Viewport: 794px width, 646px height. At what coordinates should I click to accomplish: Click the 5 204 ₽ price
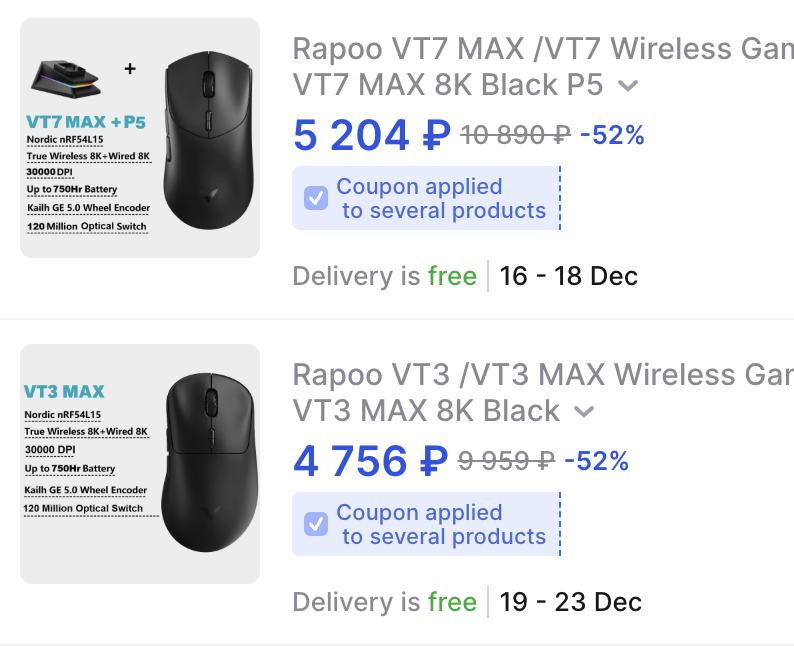click(x=371, y=135)
